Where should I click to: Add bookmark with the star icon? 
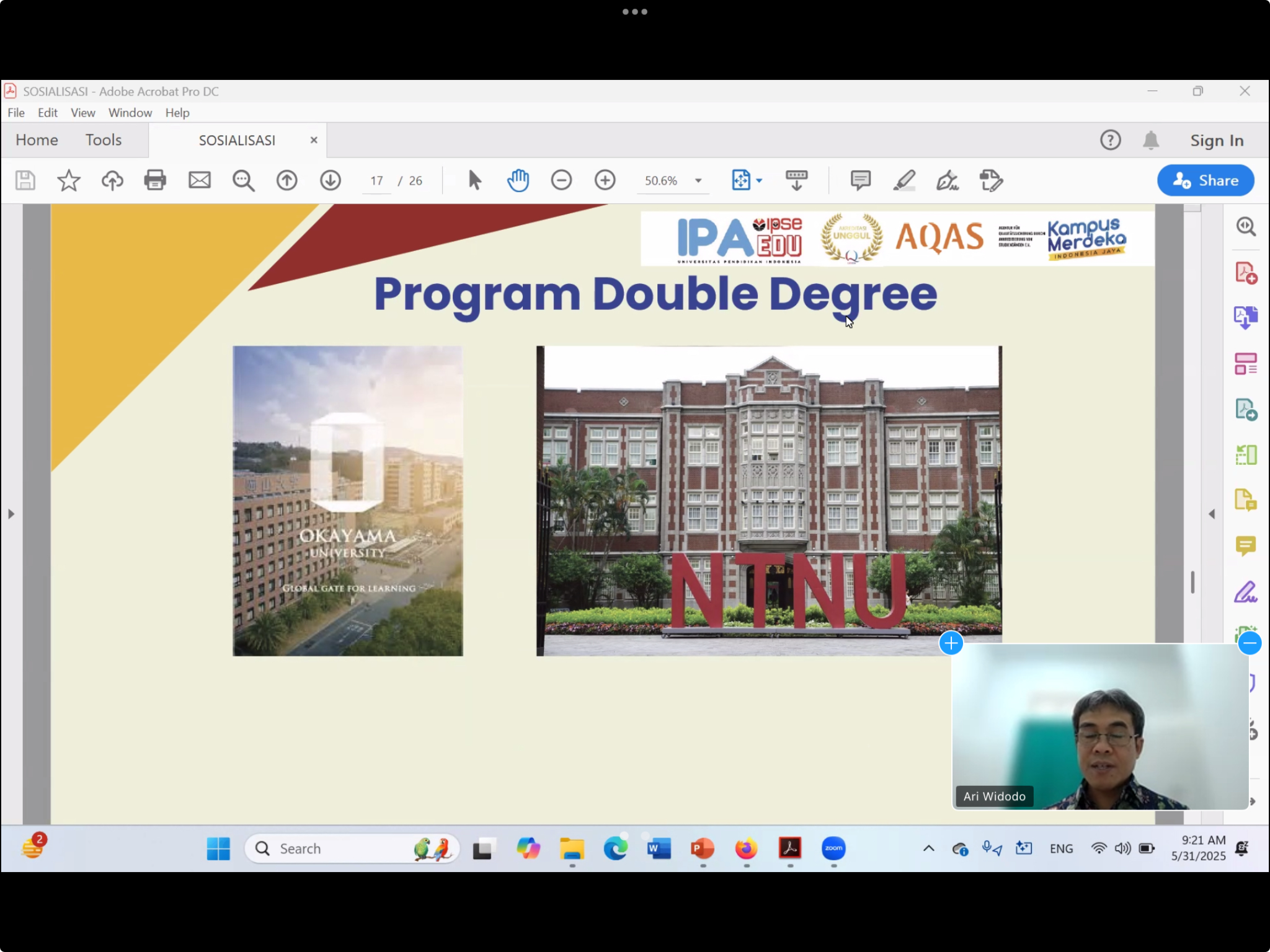click(x=69, y=180)
